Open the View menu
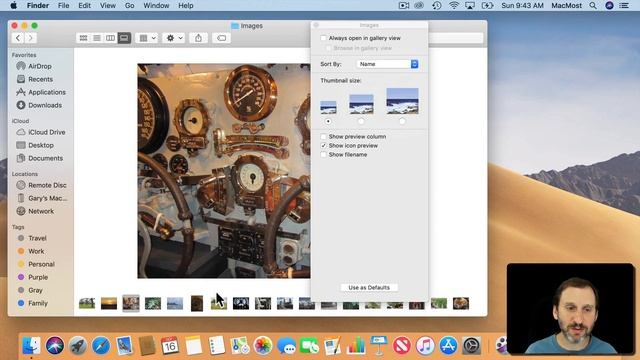This screenshot has width=640, height=360. [x=108, y=6]
